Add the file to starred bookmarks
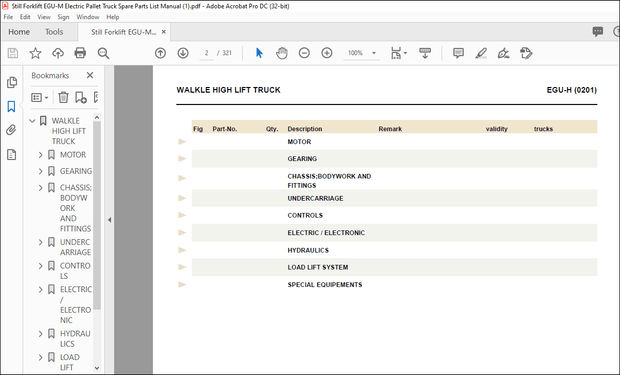This screenshot has width=620, height=375. (36, 53)
